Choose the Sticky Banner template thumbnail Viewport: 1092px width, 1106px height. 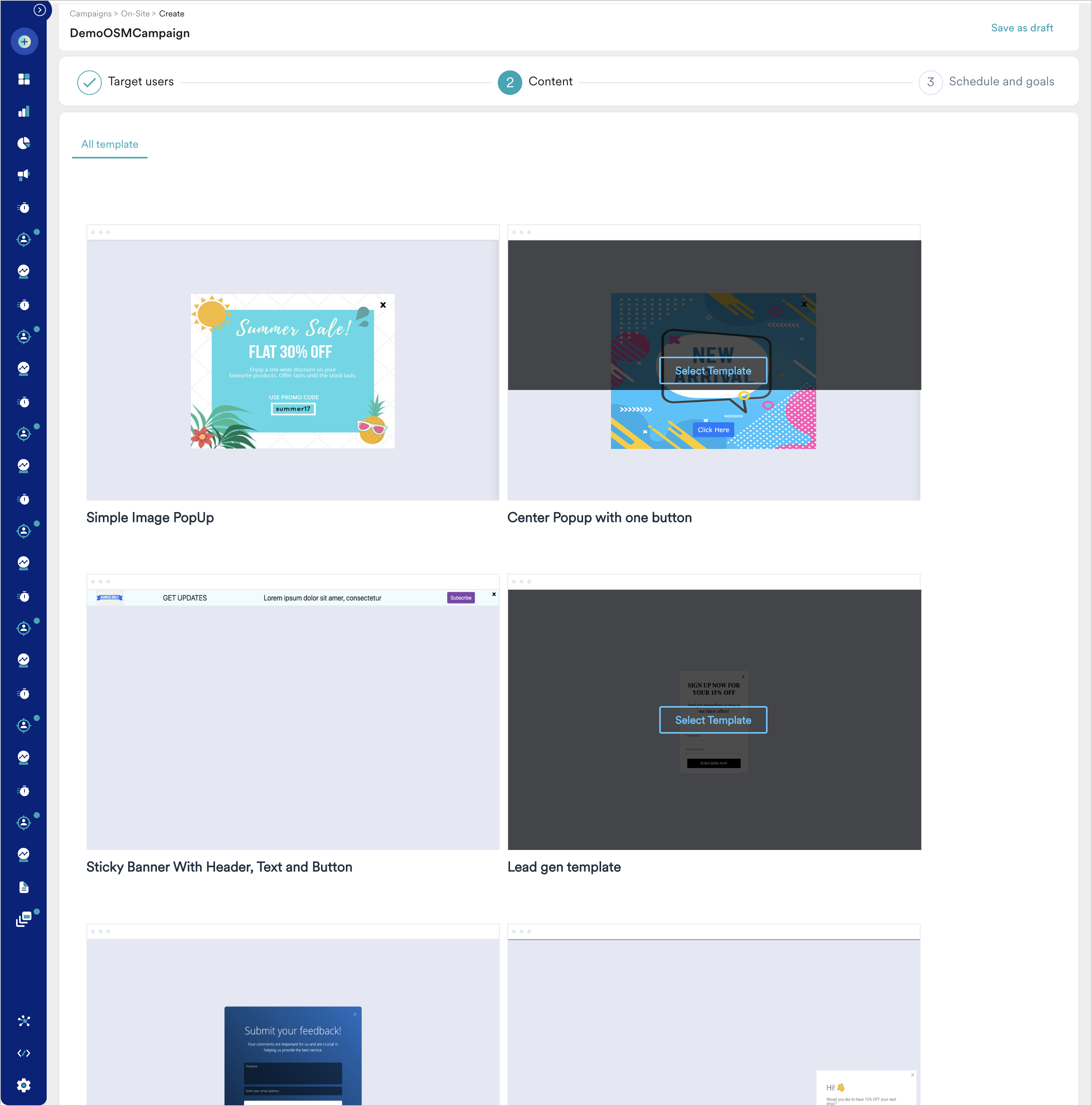[292, 719]
